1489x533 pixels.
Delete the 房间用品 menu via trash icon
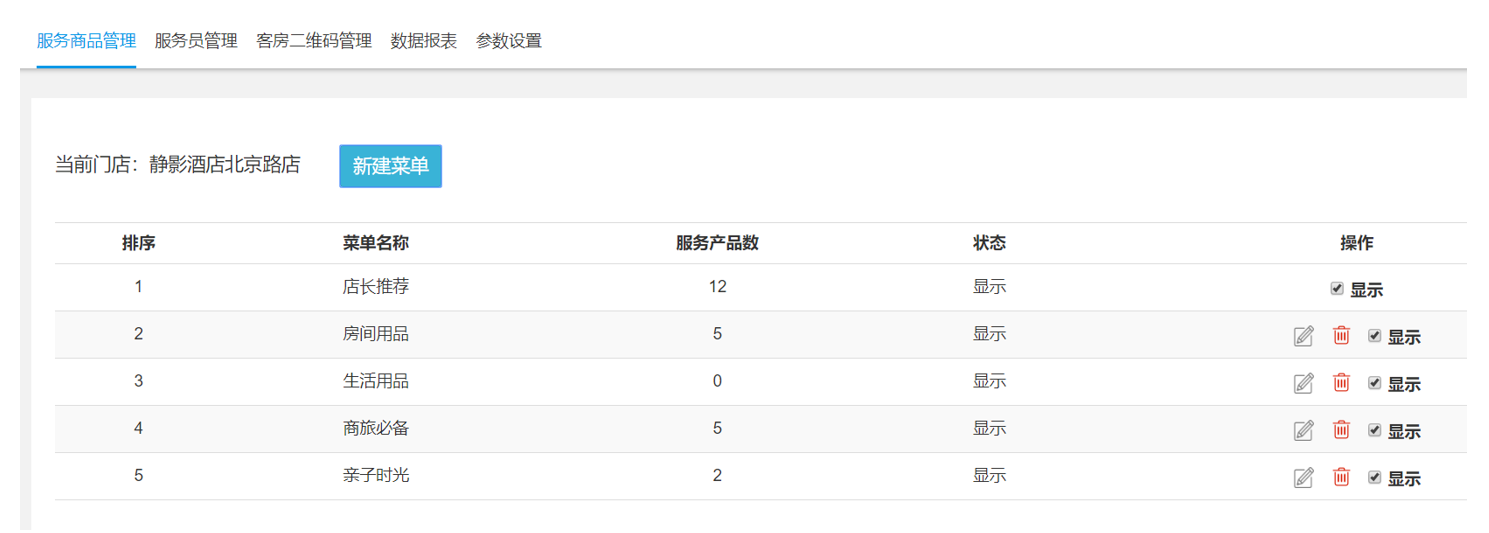coord(1341,335)
